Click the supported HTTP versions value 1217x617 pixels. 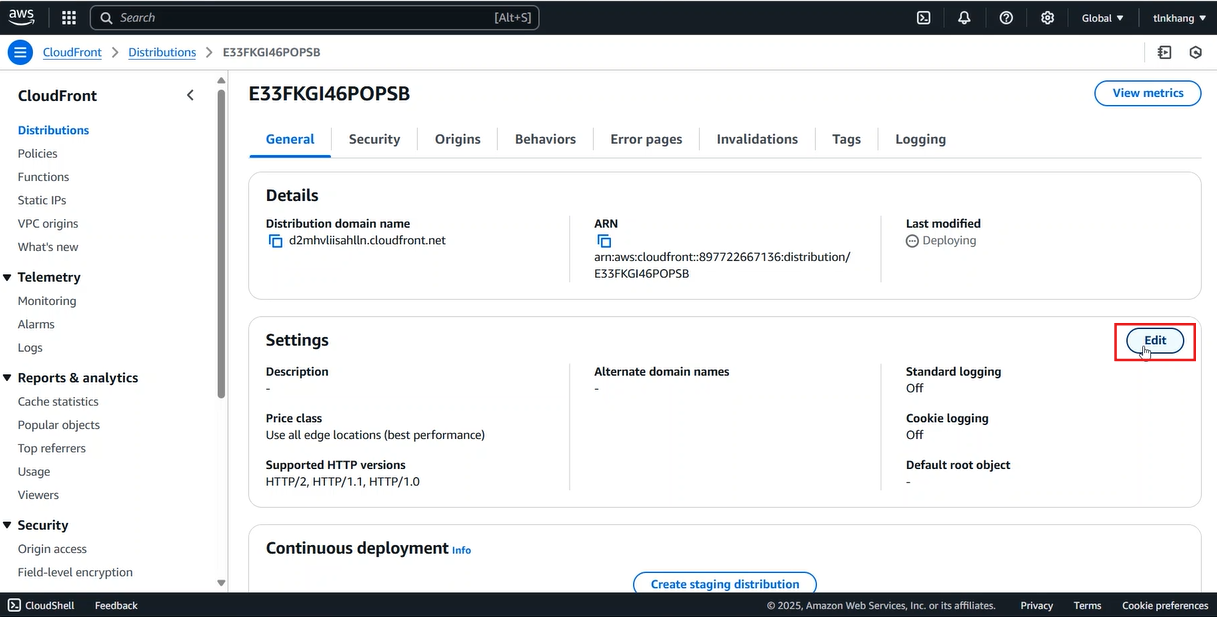point(343,482)
